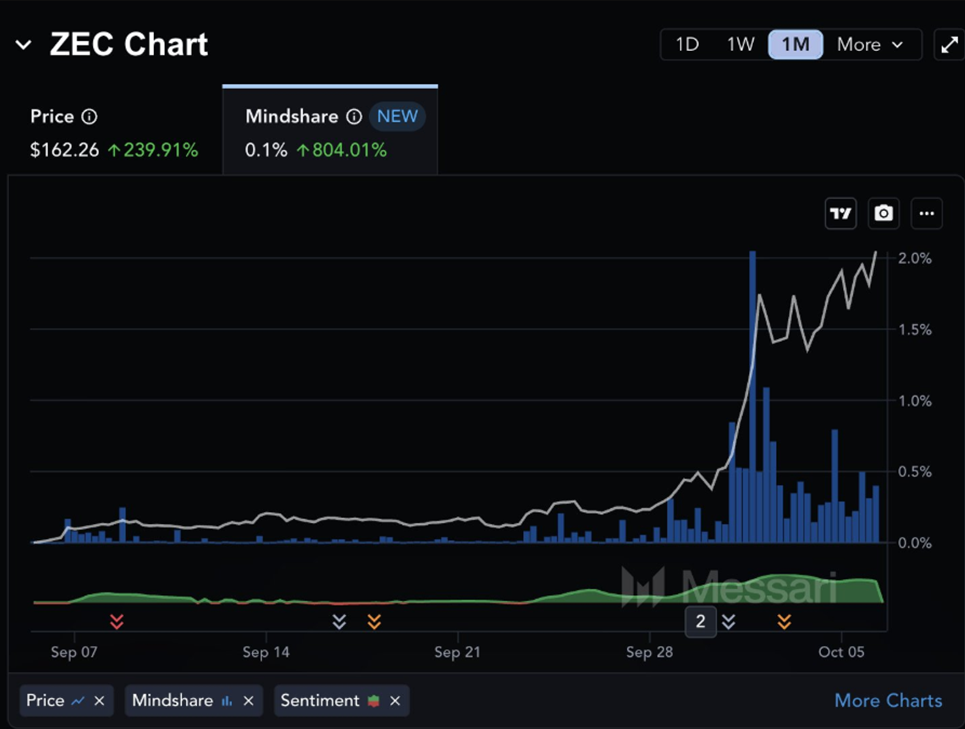This screenshot has height=729, width=965.
Task: Open the More Charts link
Action: (888, 700)
